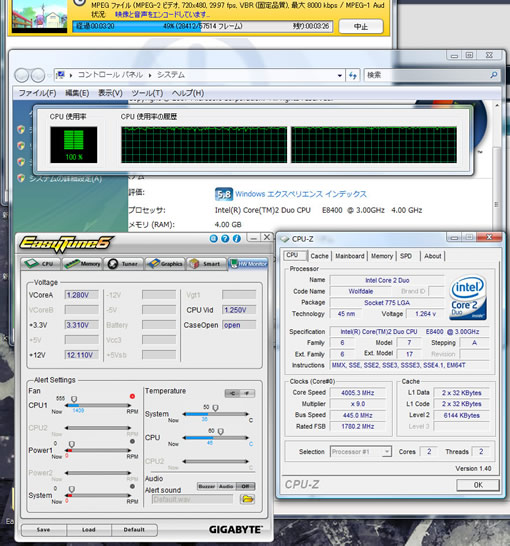Click the System window vertical scrollbar
The height and width of the screenshot is (546, 510).
(497, 167)
